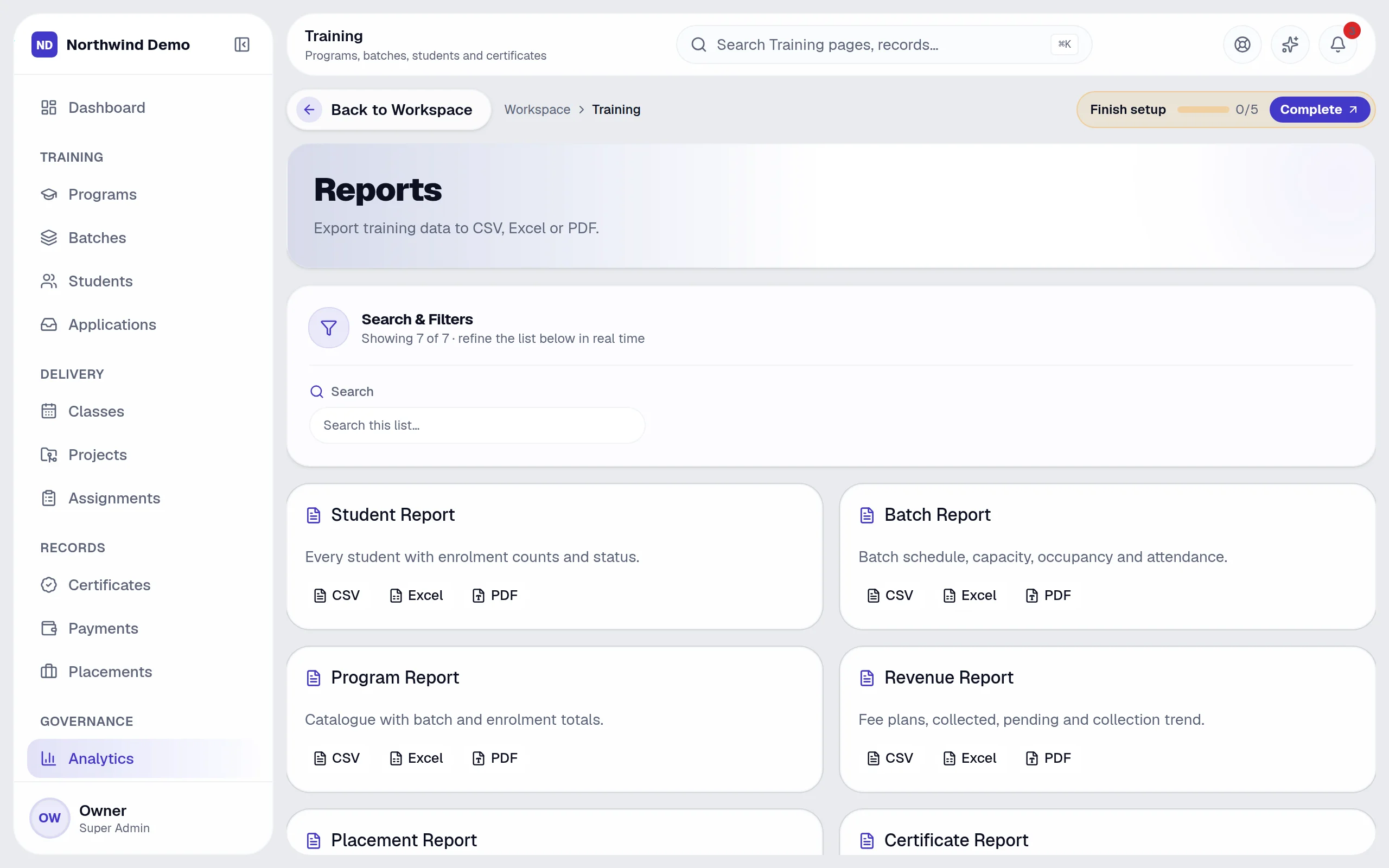Open Projects in the sidebar
Image resolution: width=1389 pixels, height=868 pixels.
pos(143,455)
